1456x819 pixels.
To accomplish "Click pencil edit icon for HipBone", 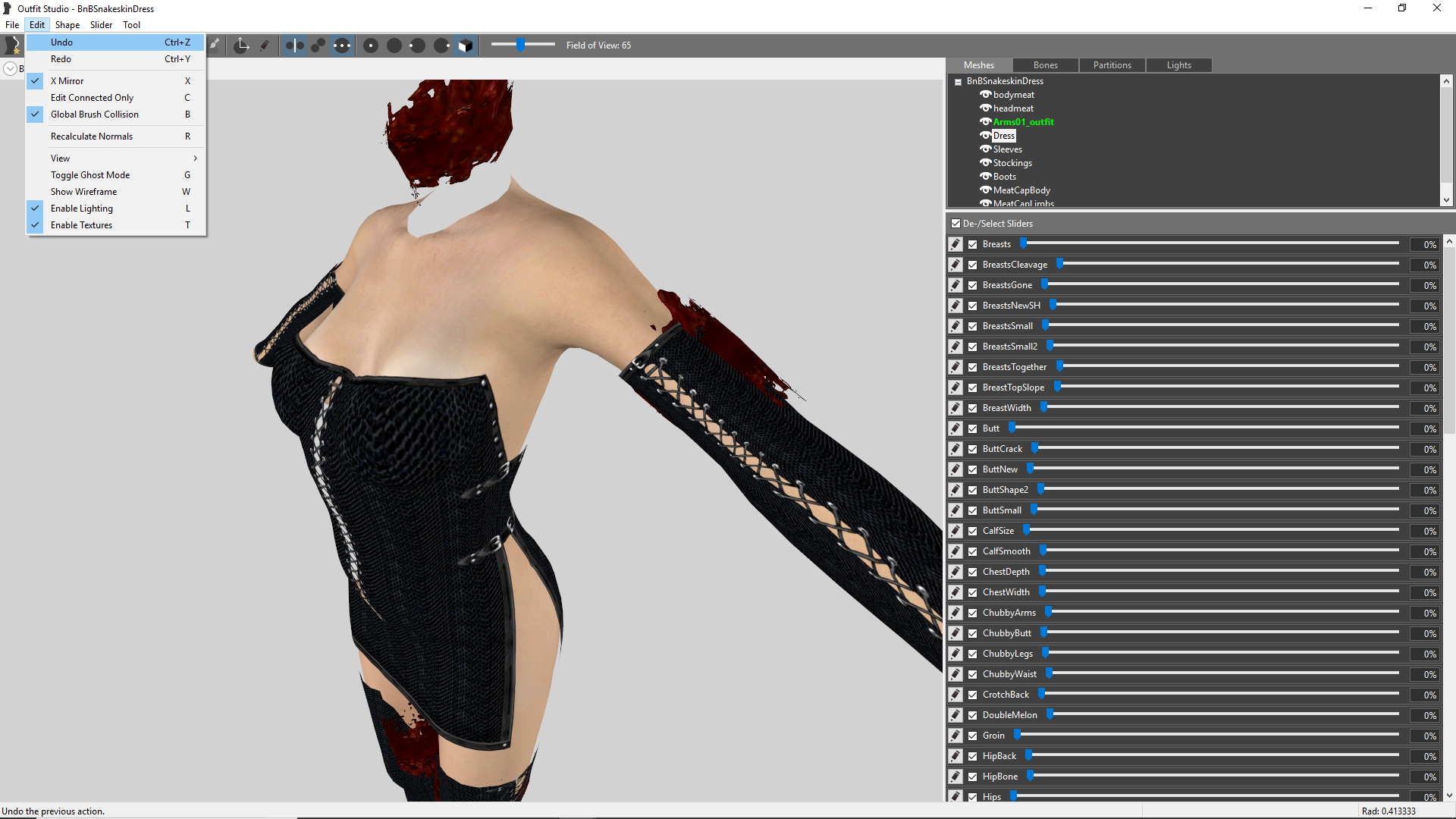I will [955, 777].
